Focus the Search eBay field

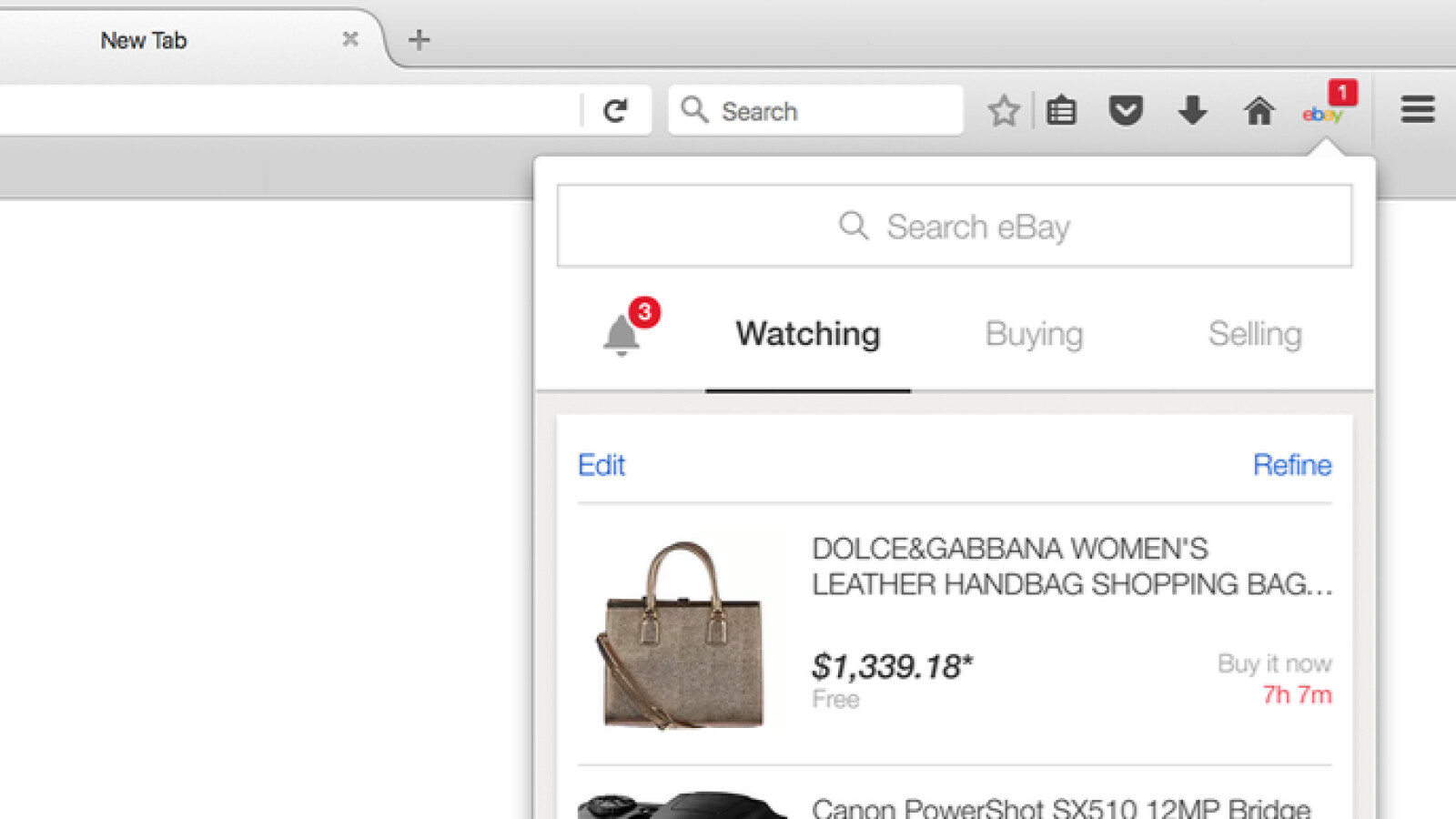(x=955, y=226)
